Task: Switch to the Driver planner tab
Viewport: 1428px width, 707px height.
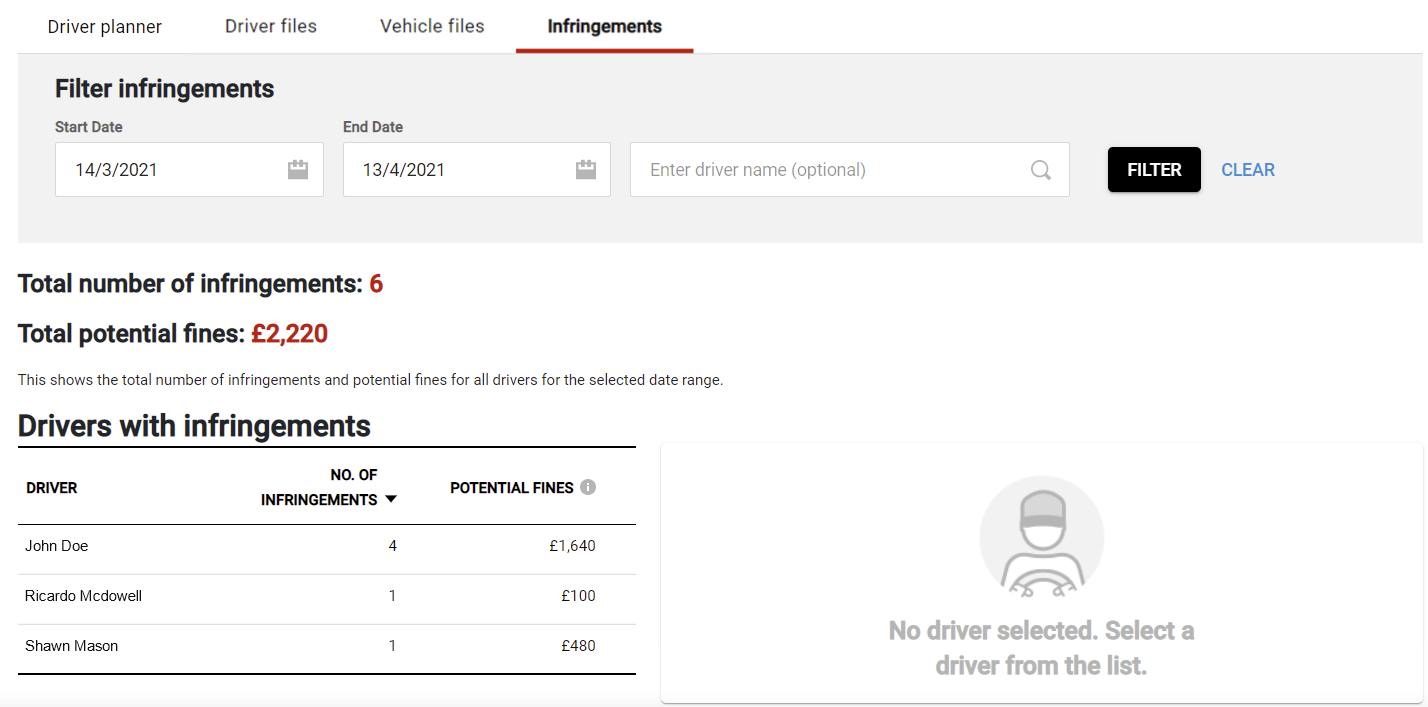Action: [x=104, y=26]
